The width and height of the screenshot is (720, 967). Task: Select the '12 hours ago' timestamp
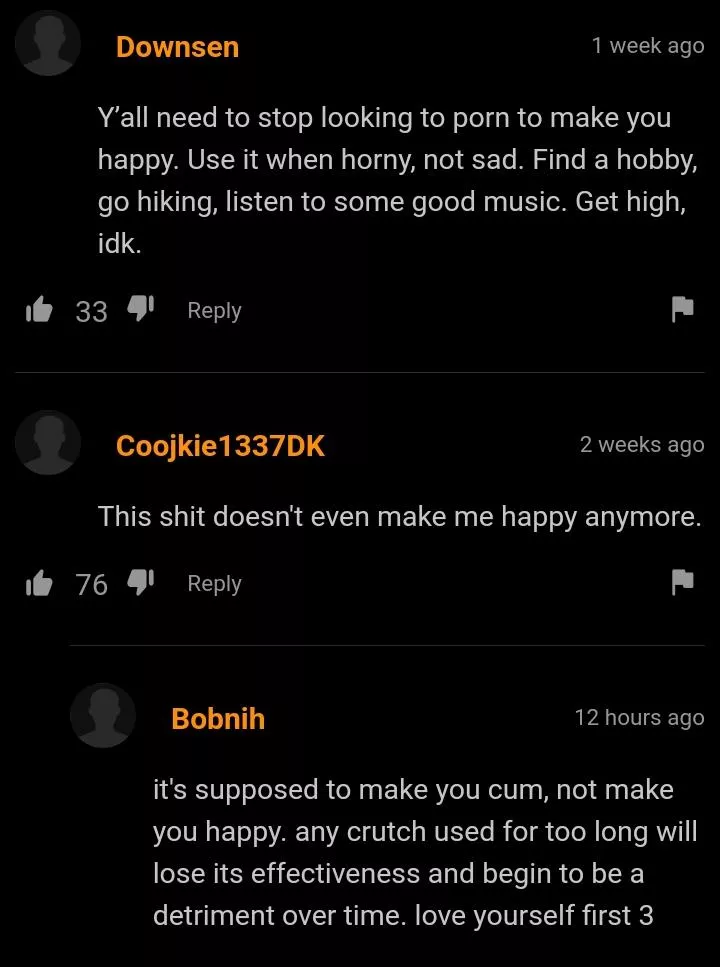pyautogui.click(x=639, y=718)
